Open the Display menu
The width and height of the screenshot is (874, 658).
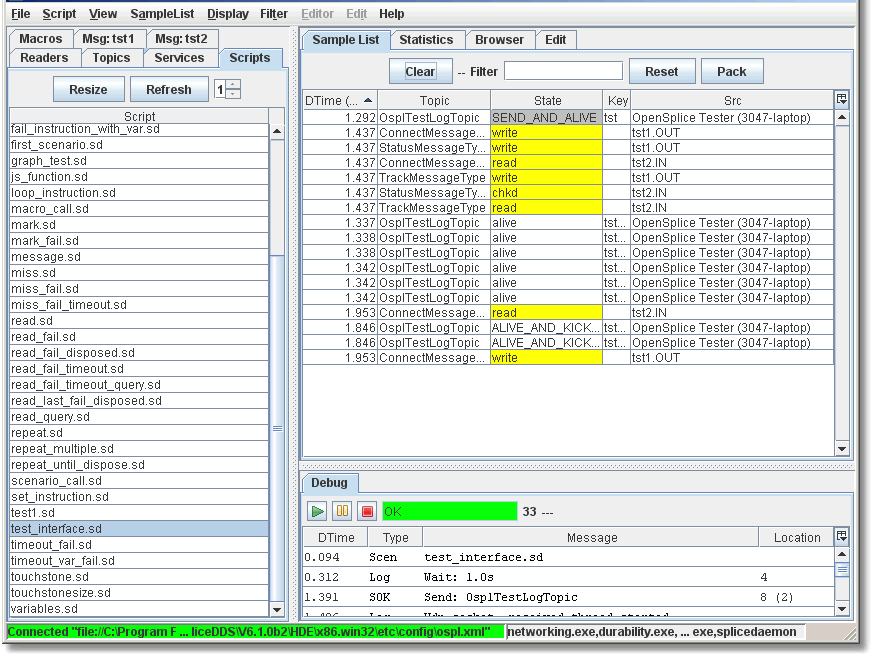click(228, 14)
